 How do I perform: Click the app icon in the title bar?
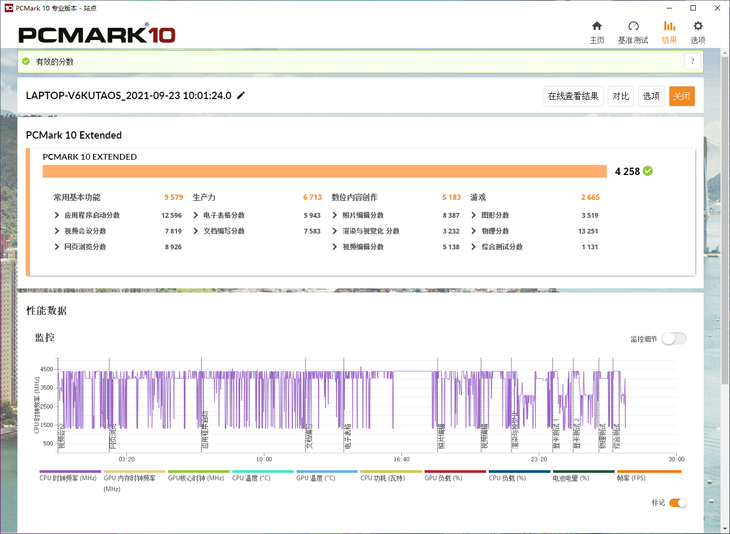(x=9, y=7)
